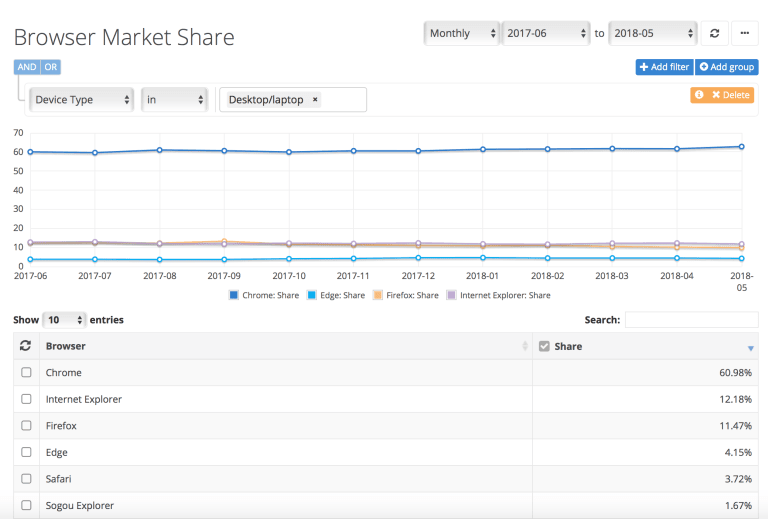The image size is (768, 519).
Task: Check the Edge row checkbox
Action: pyautogui.click(x=26, y=451)
